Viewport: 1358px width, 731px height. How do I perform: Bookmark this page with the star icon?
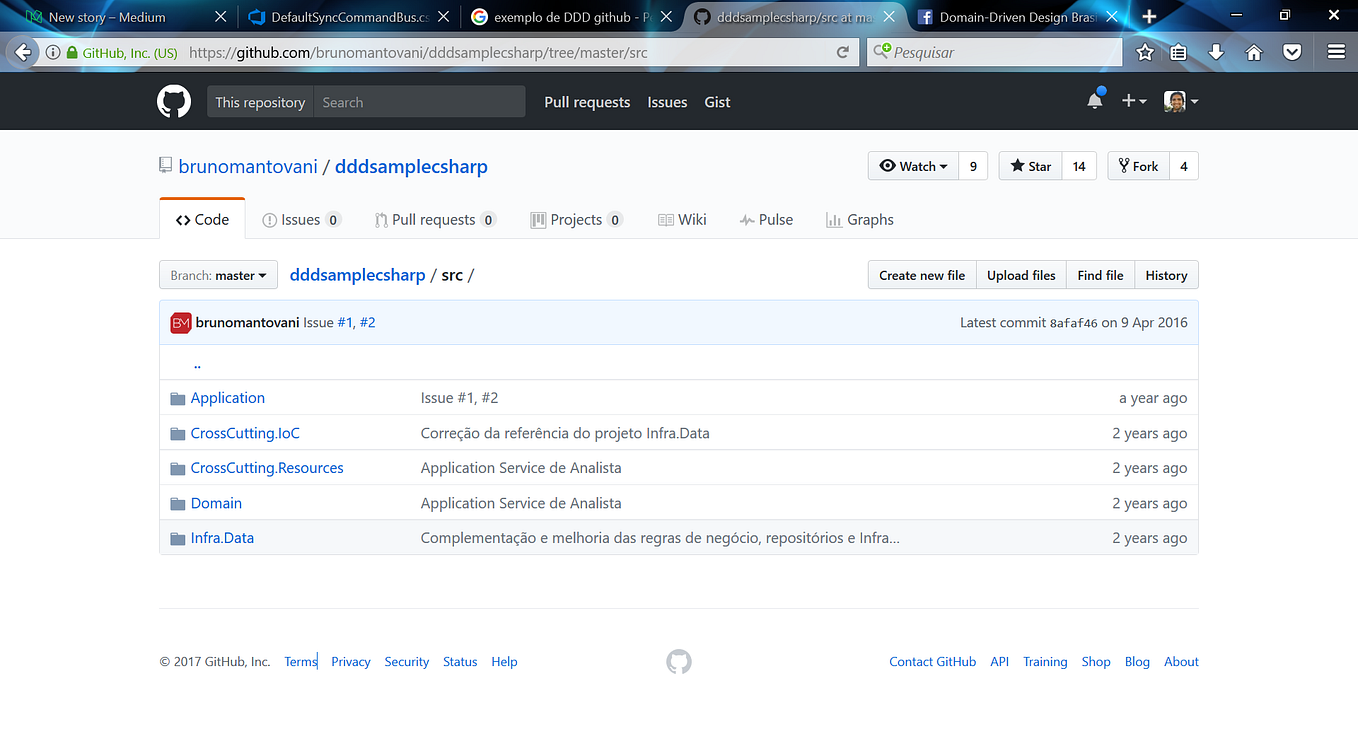(1144, 51)
